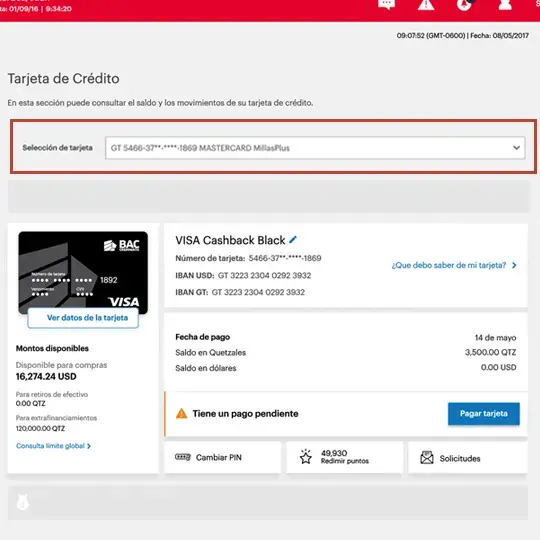Click the 14 de mayo payment date
540x540 pixels.
495,338
